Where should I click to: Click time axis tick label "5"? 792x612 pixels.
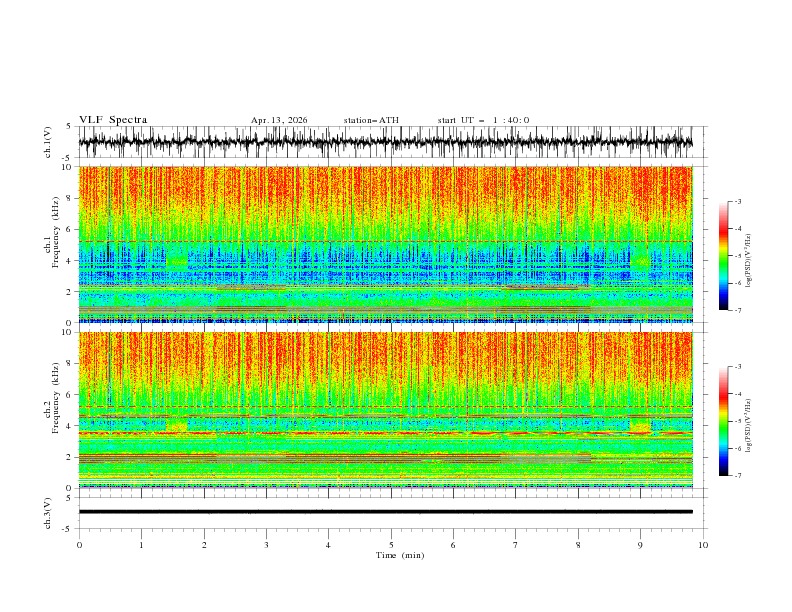coord(391,545)
